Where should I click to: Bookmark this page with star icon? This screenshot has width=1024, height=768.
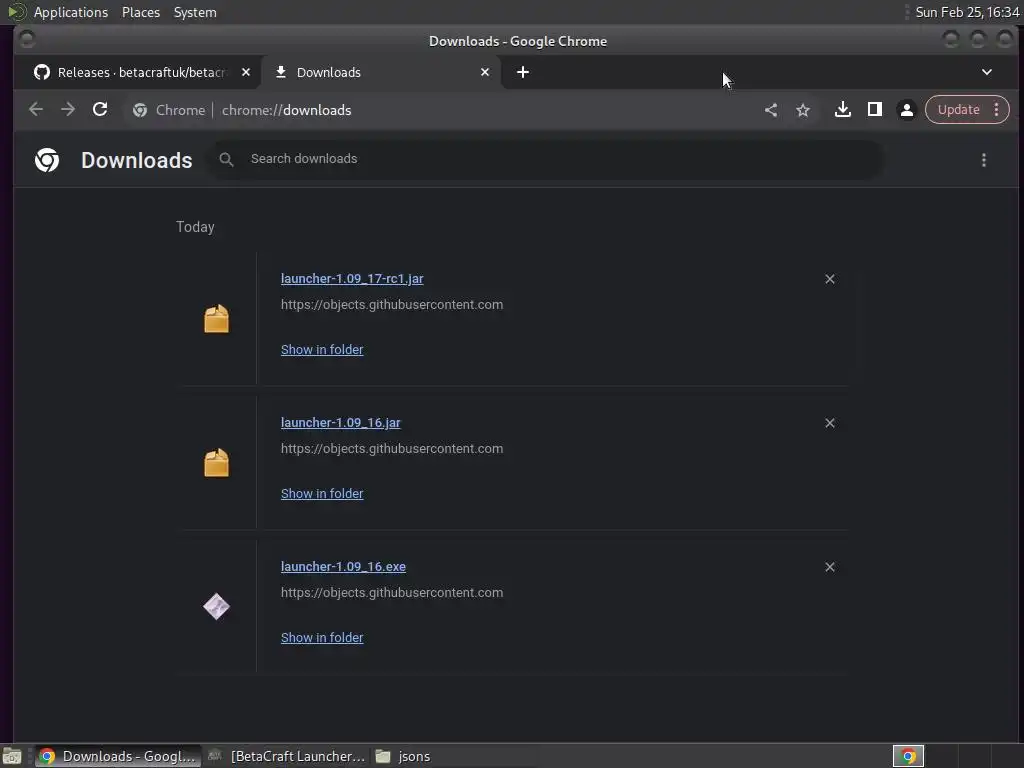pyautogui.click(x=803, y=110)
